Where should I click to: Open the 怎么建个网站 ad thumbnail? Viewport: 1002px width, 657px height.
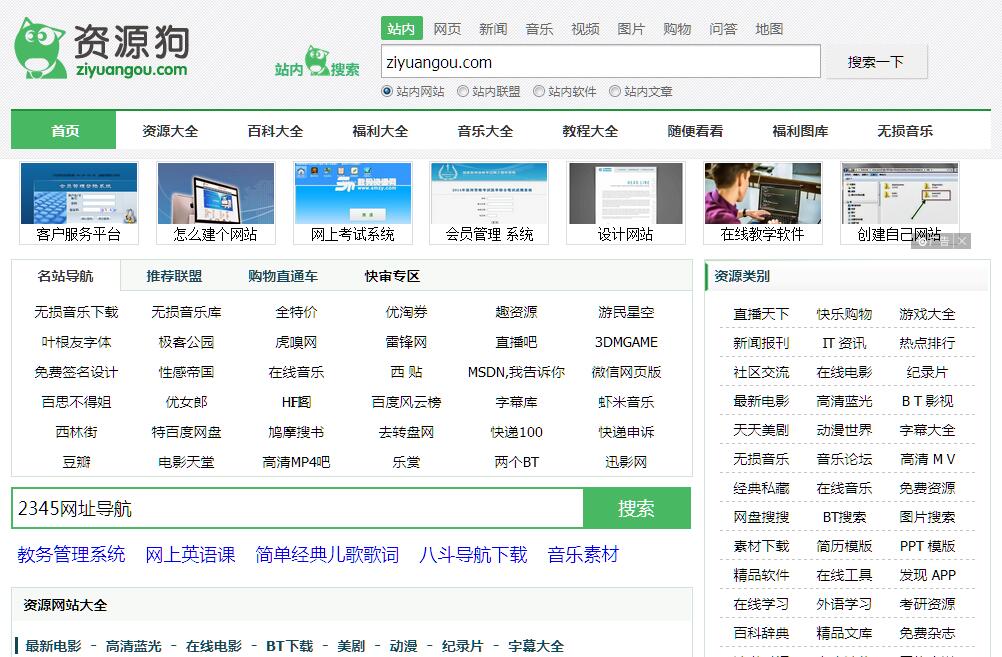[215, 194]
